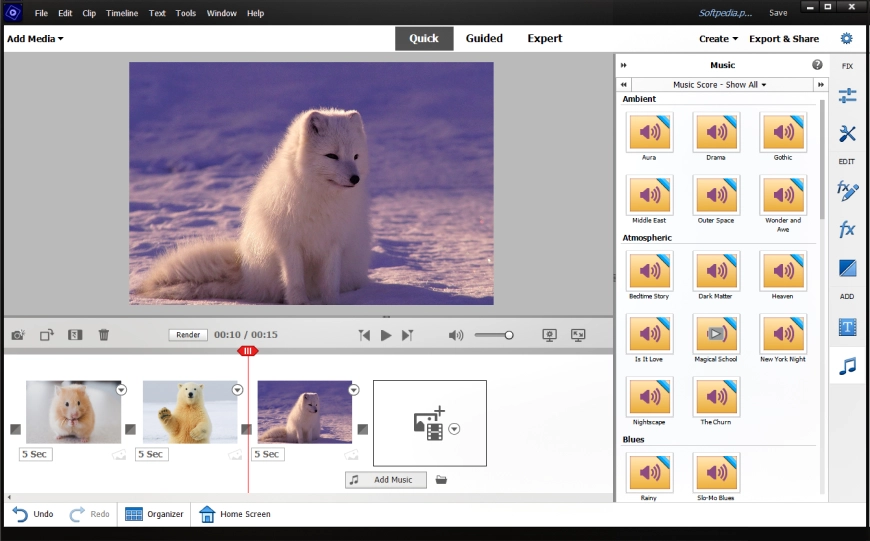This screenshot has height=541, width=870.
Task: Open the Adjust sliders panel icon
Action: point(847,95)
